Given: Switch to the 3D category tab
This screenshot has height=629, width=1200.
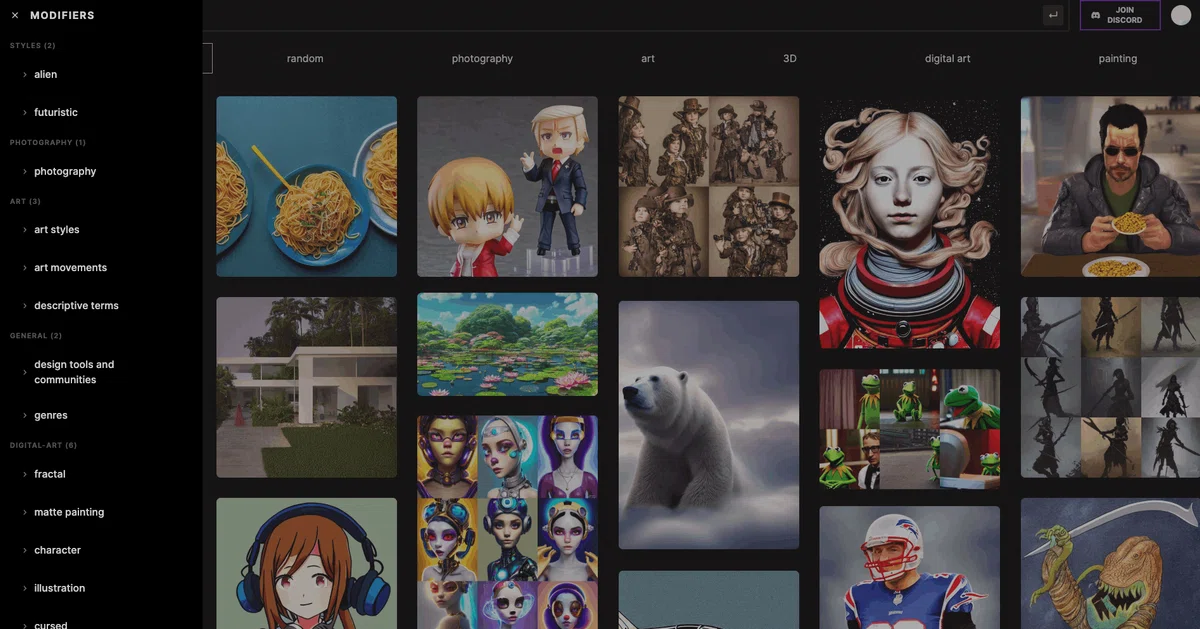Looking at the screenshot, I should (x=790, y=59).
